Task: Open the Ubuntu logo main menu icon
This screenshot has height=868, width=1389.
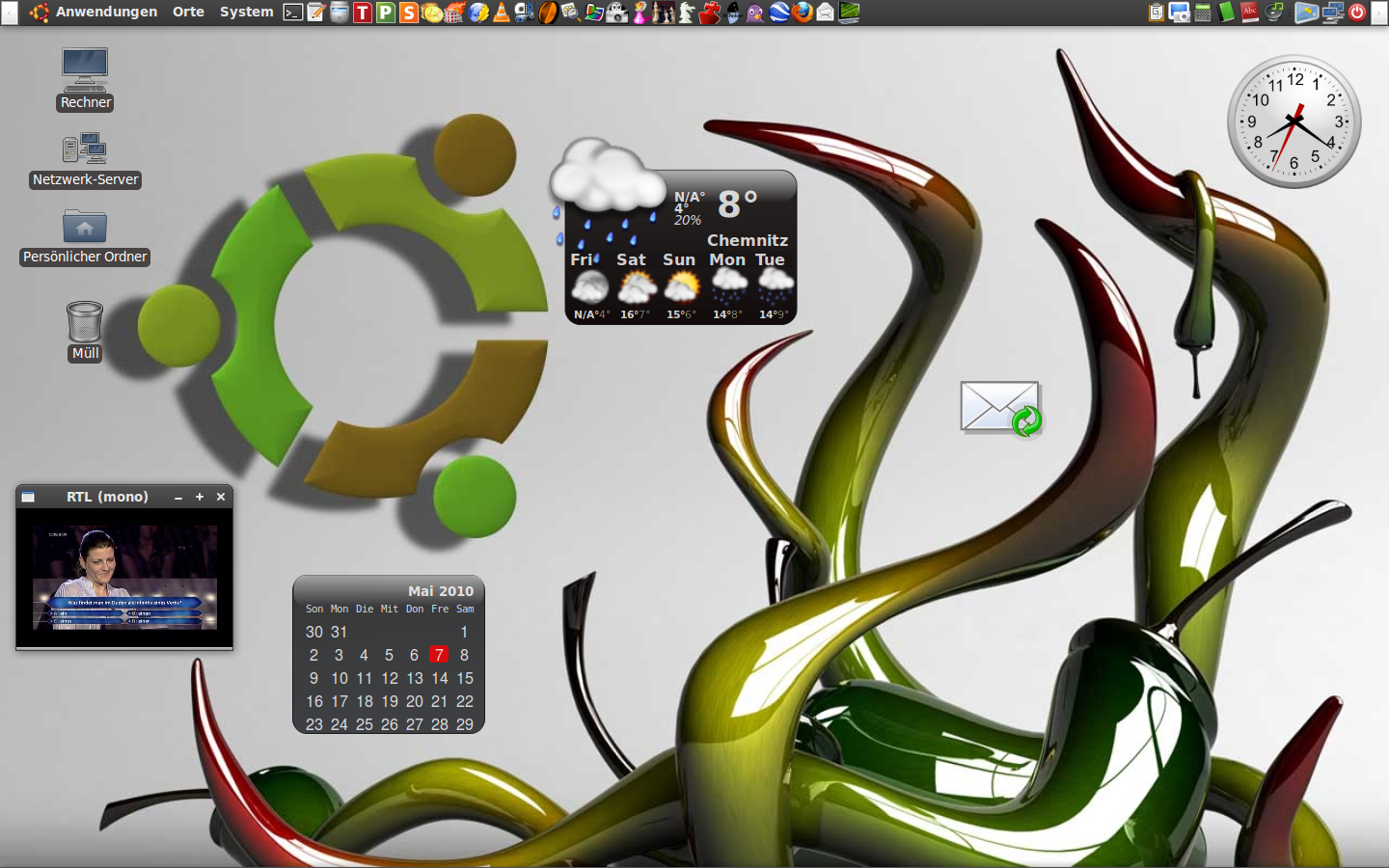Action: (40, 13)
